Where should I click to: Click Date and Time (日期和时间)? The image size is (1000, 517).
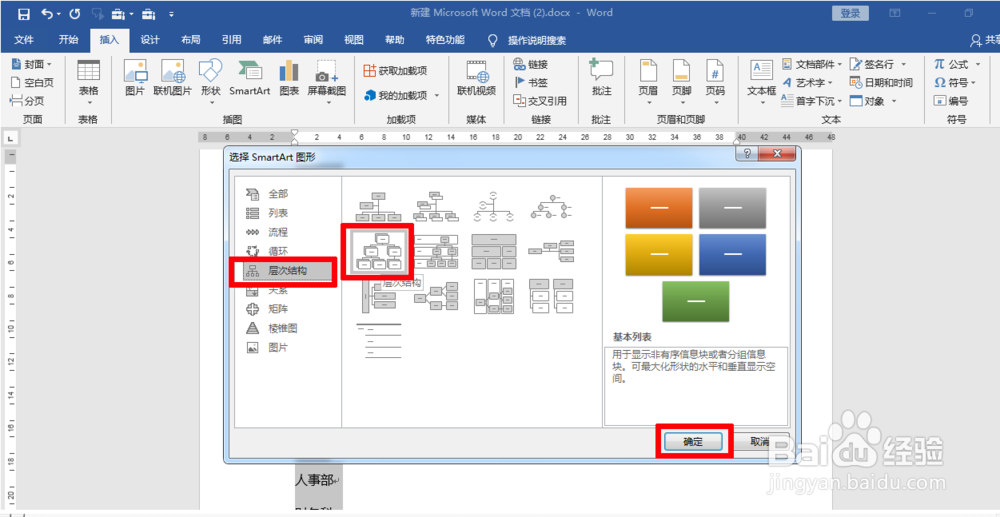pyautogui.click(x=881, y=83)
